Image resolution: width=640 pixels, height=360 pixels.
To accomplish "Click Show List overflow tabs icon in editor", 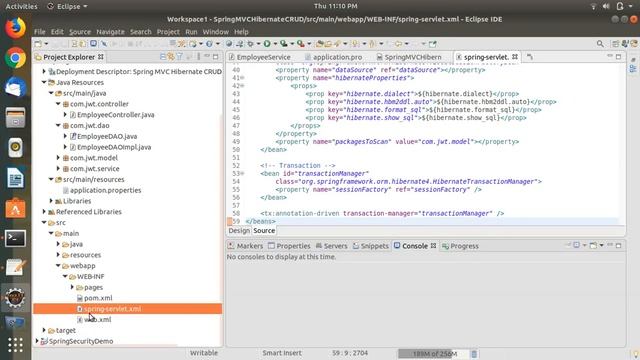I will click(530, 57).
